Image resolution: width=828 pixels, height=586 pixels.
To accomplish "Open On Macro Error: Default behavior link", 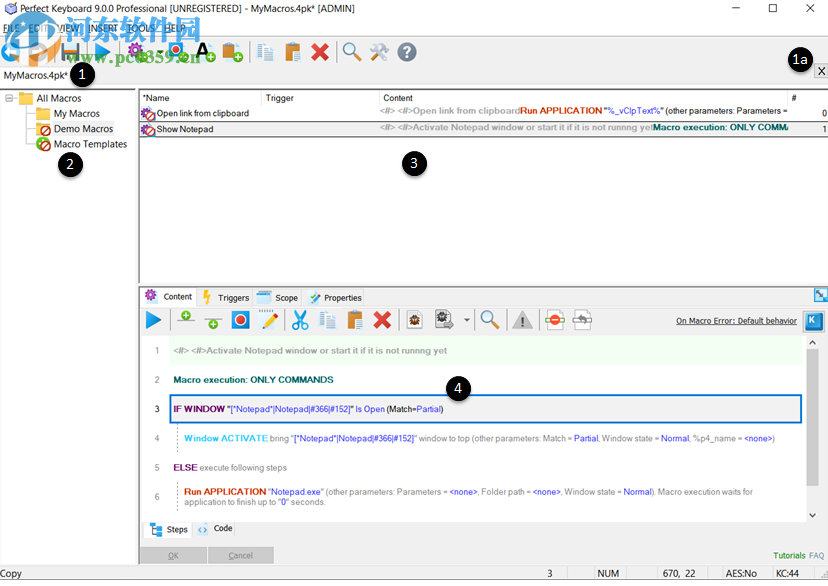I will pyautogui.click(x=736, y=321).
